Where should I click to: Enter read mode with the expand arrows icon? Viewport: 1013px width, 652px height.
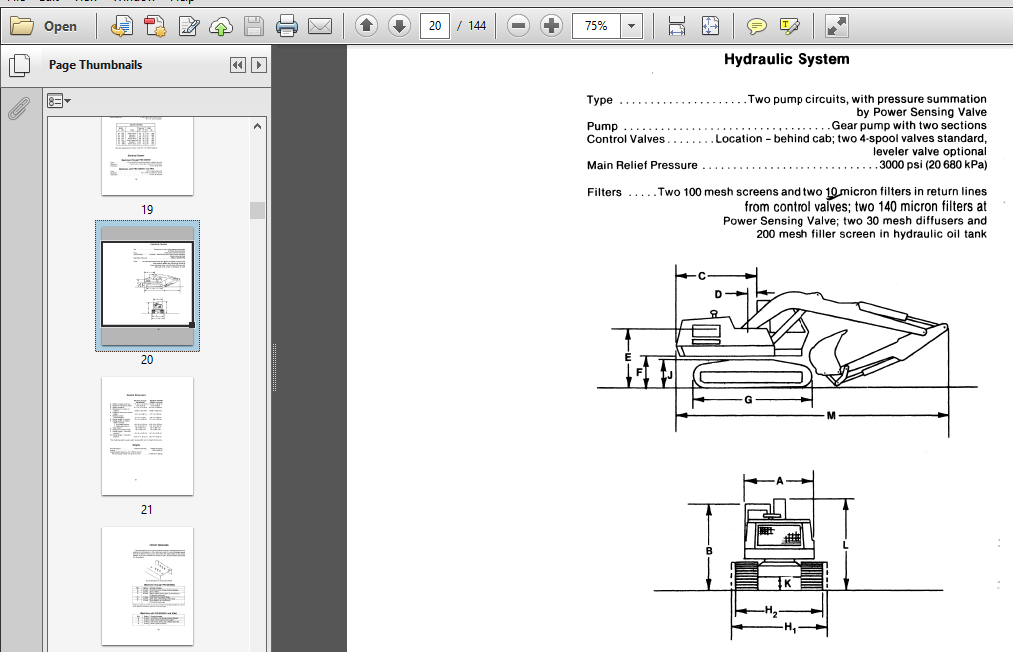coord(837,26)
